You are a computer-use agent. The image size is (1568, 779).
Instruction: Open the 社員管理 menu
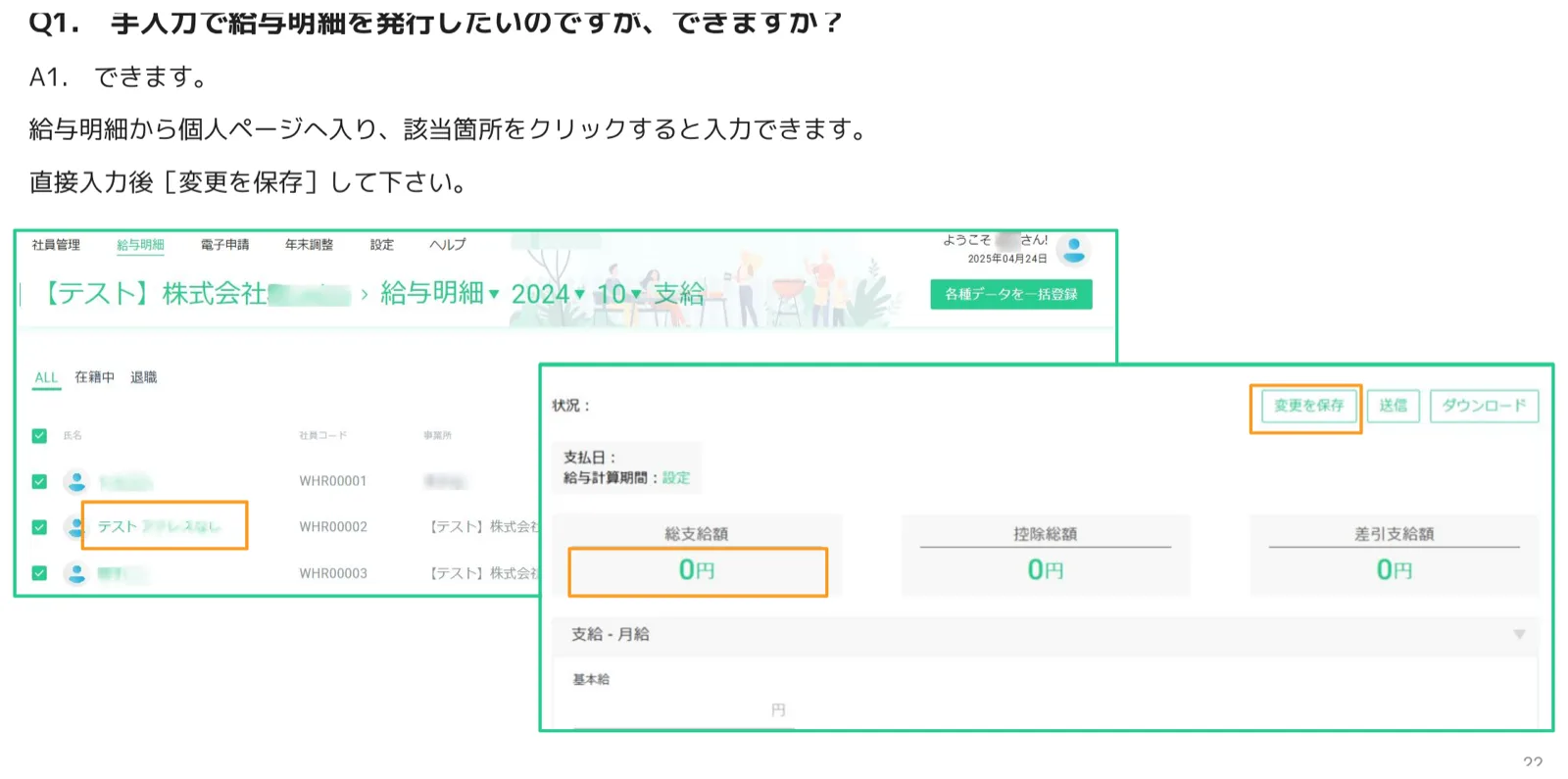[x=56, y=245]
